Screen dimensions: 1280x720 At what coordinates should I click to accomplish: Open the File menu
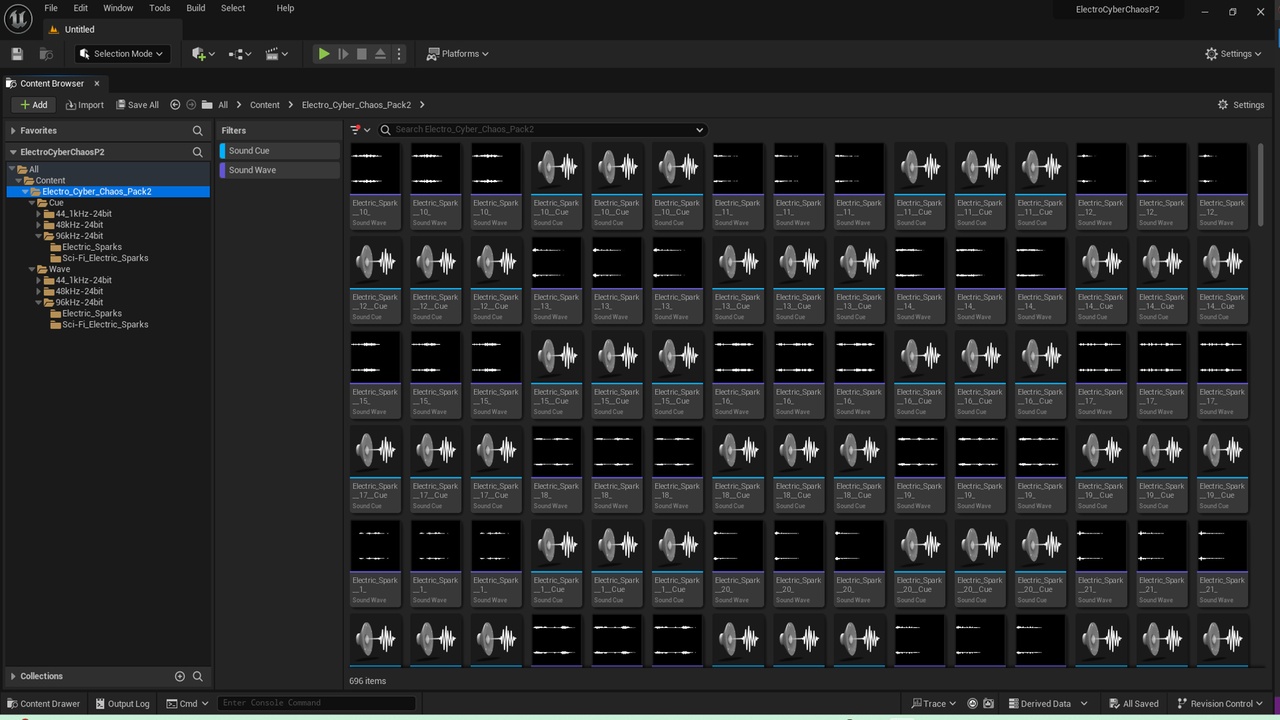pos(51,8)
